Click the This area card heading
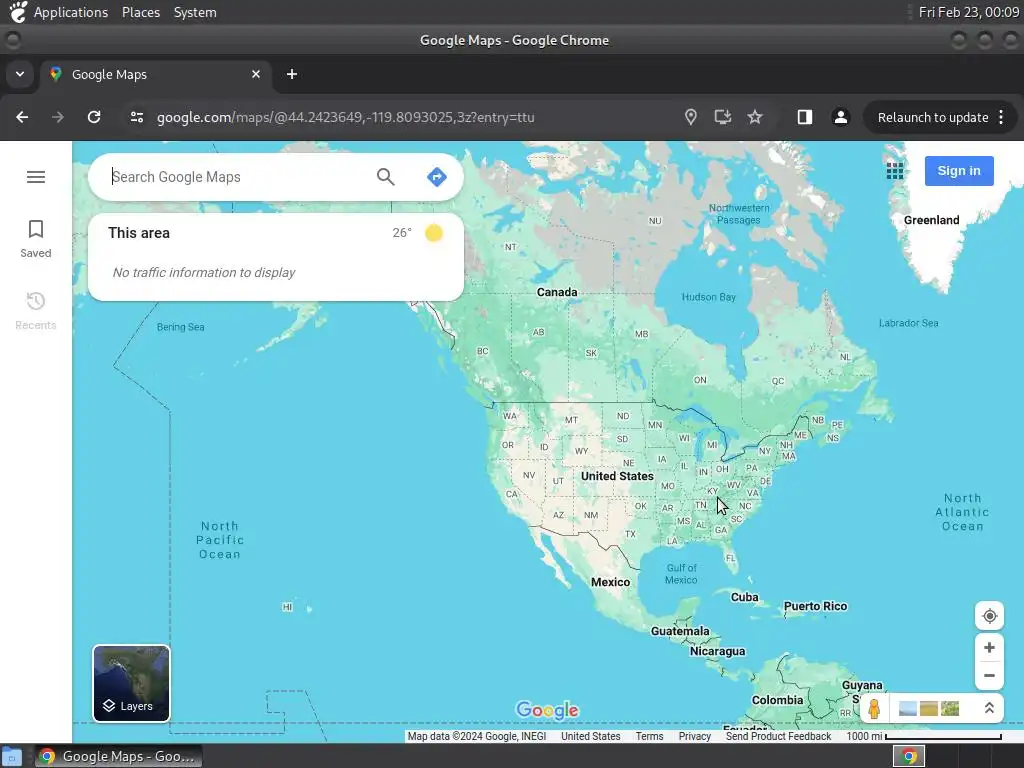This screenshot has height=768, width=1024. click(138, 233)
